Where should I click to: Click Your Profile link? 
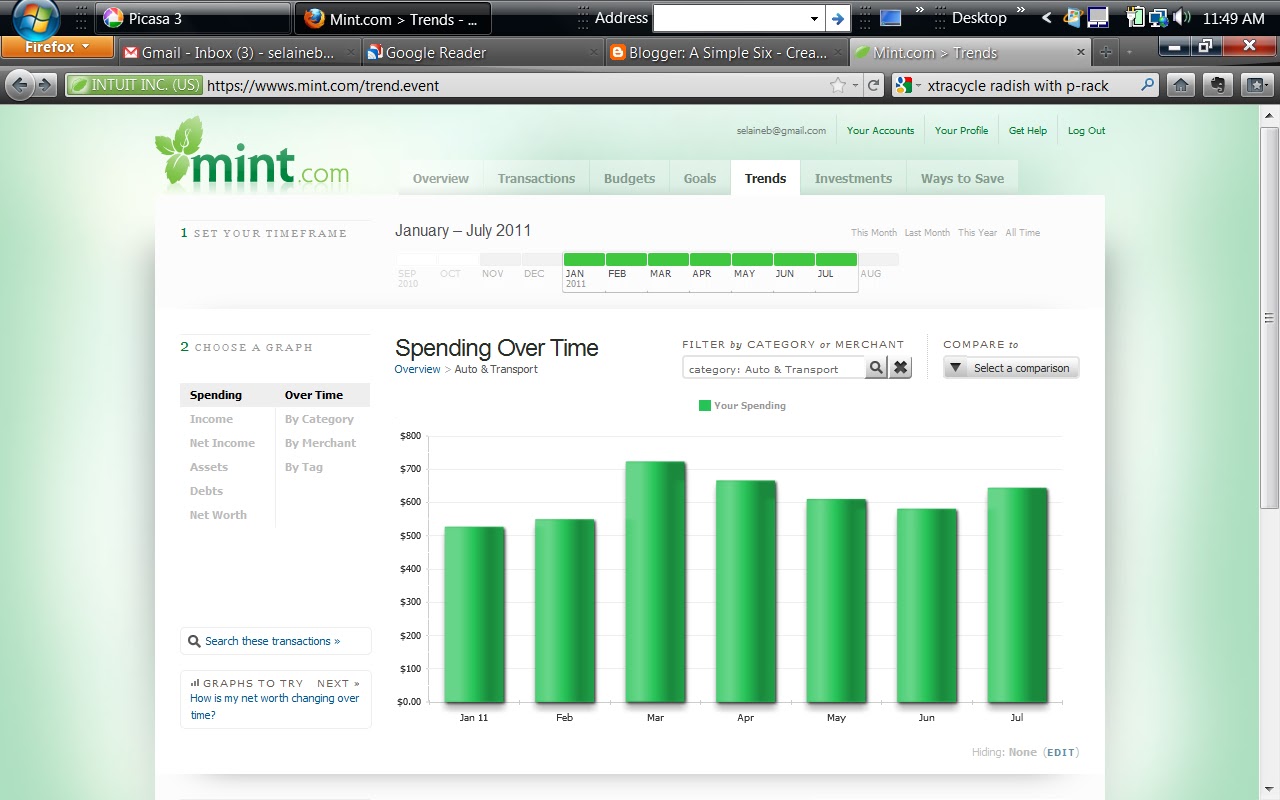pyautogui.click(x=961, y=131)
